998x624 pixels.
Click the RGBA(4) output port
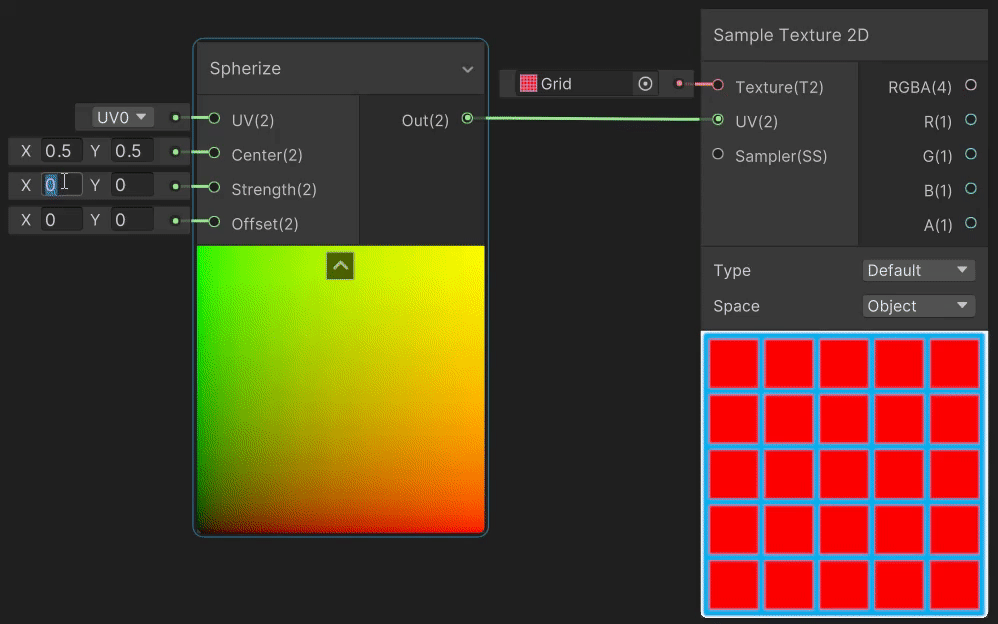point(970,86)
